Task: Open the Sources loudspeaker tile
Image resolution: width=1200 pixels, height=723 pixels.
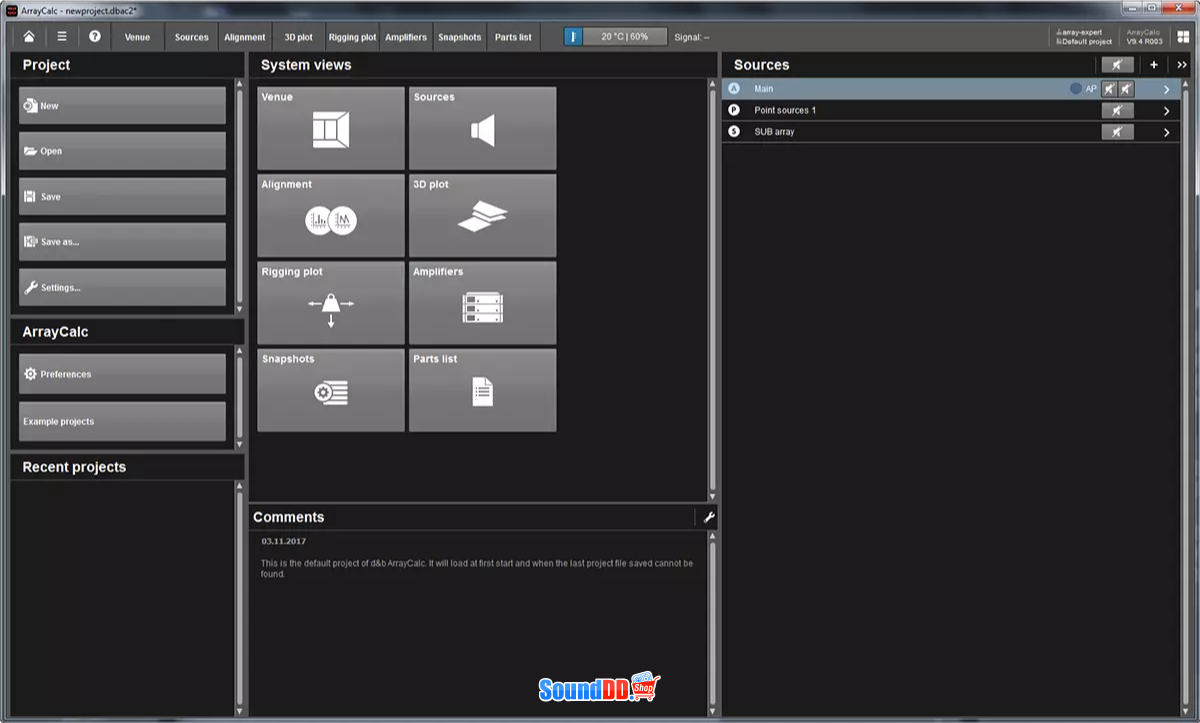Action: 483,128
